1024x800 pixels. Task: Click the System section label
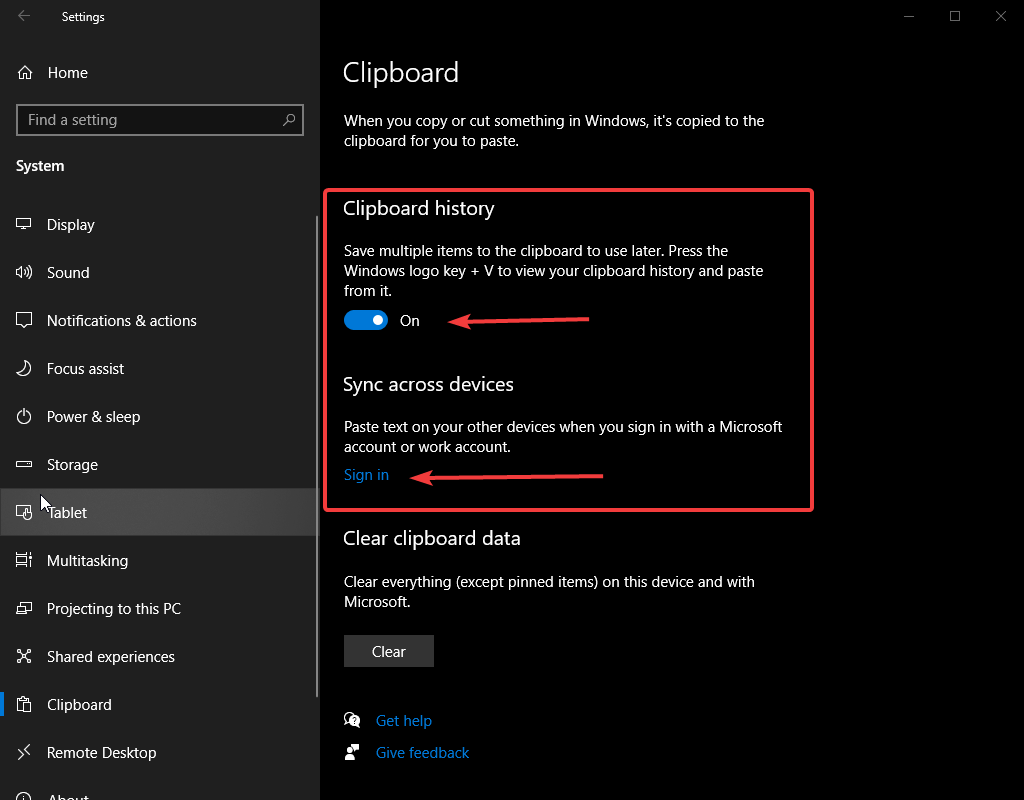tap(40, 166)
